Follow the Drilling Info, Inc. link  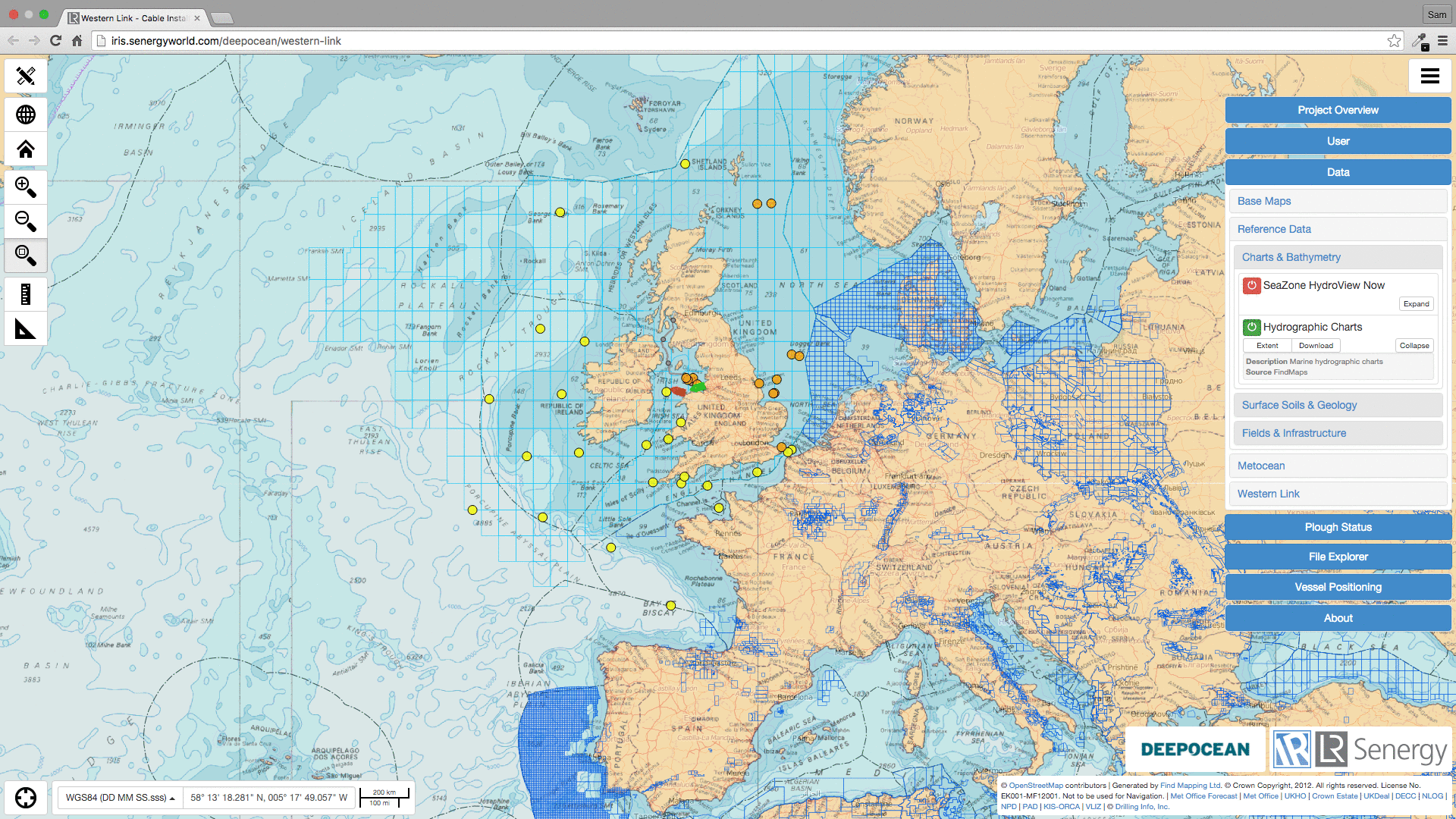[x=1142, y=807]
